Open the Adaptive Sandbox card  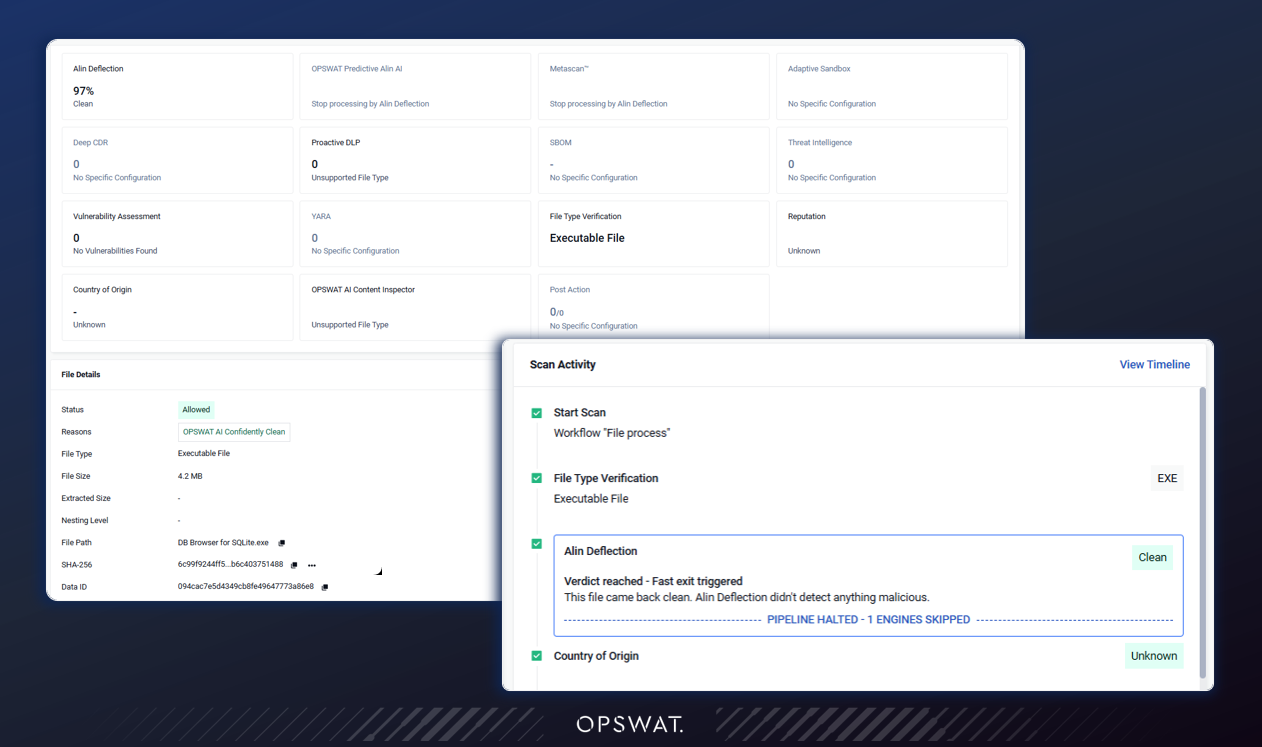click(x=891, y=86)
